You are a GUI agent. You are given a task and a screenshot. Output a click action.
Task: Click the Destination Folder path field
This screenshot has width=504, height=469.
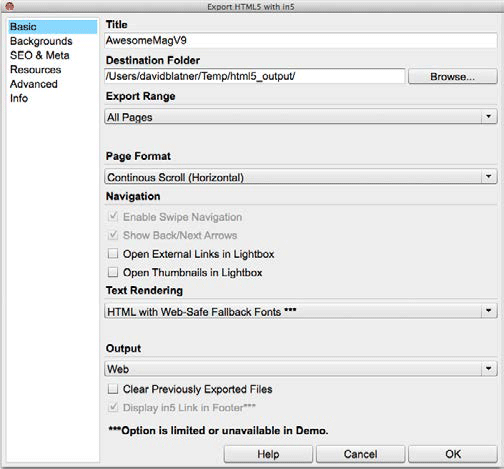tap(255, 76)
